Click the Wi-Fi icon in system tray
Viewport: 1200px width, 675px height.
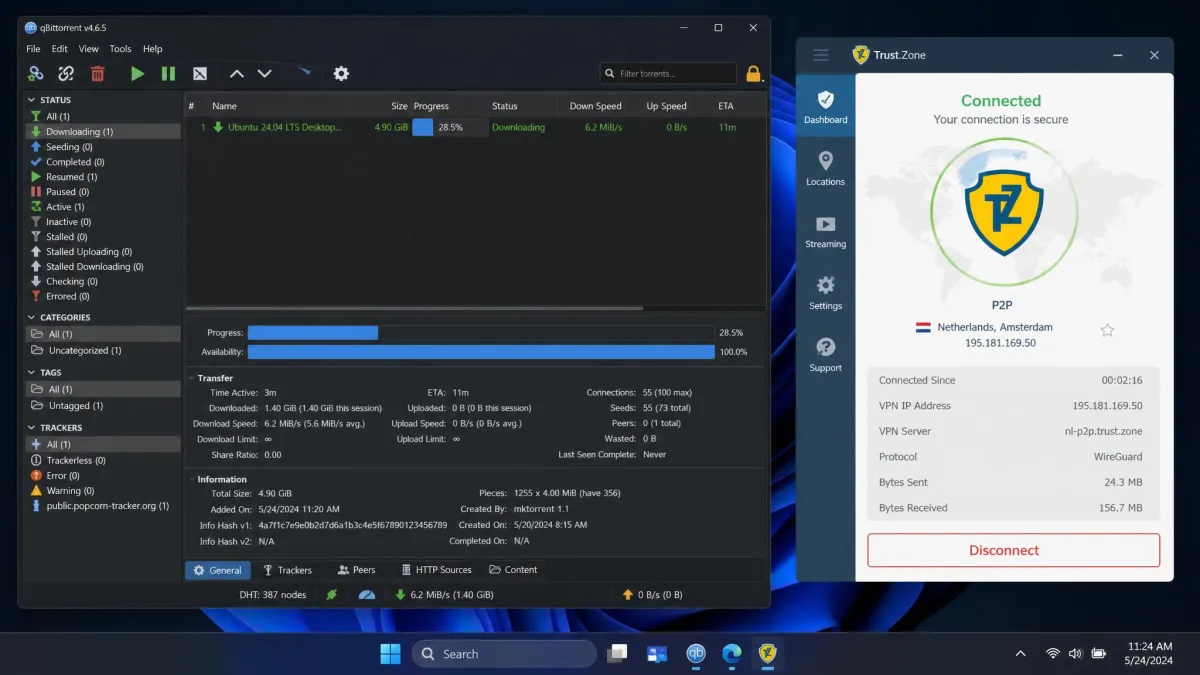(1052, 654)
